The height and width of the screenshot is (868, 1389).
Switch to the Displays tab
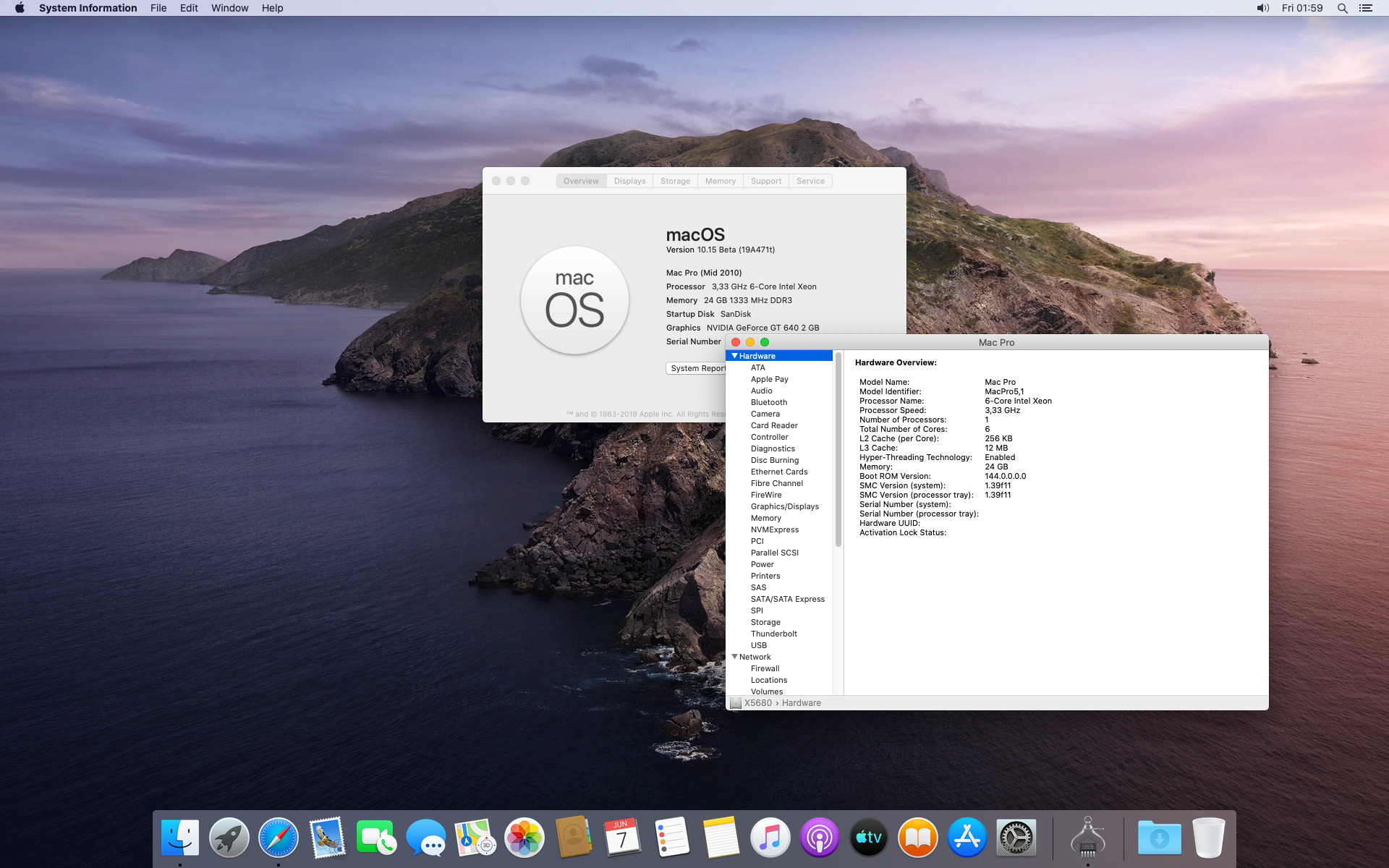629,181
